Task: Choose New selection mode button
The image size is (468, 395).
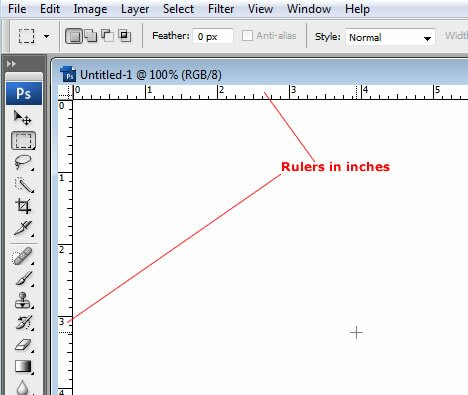Action: [x=74, y=36]
